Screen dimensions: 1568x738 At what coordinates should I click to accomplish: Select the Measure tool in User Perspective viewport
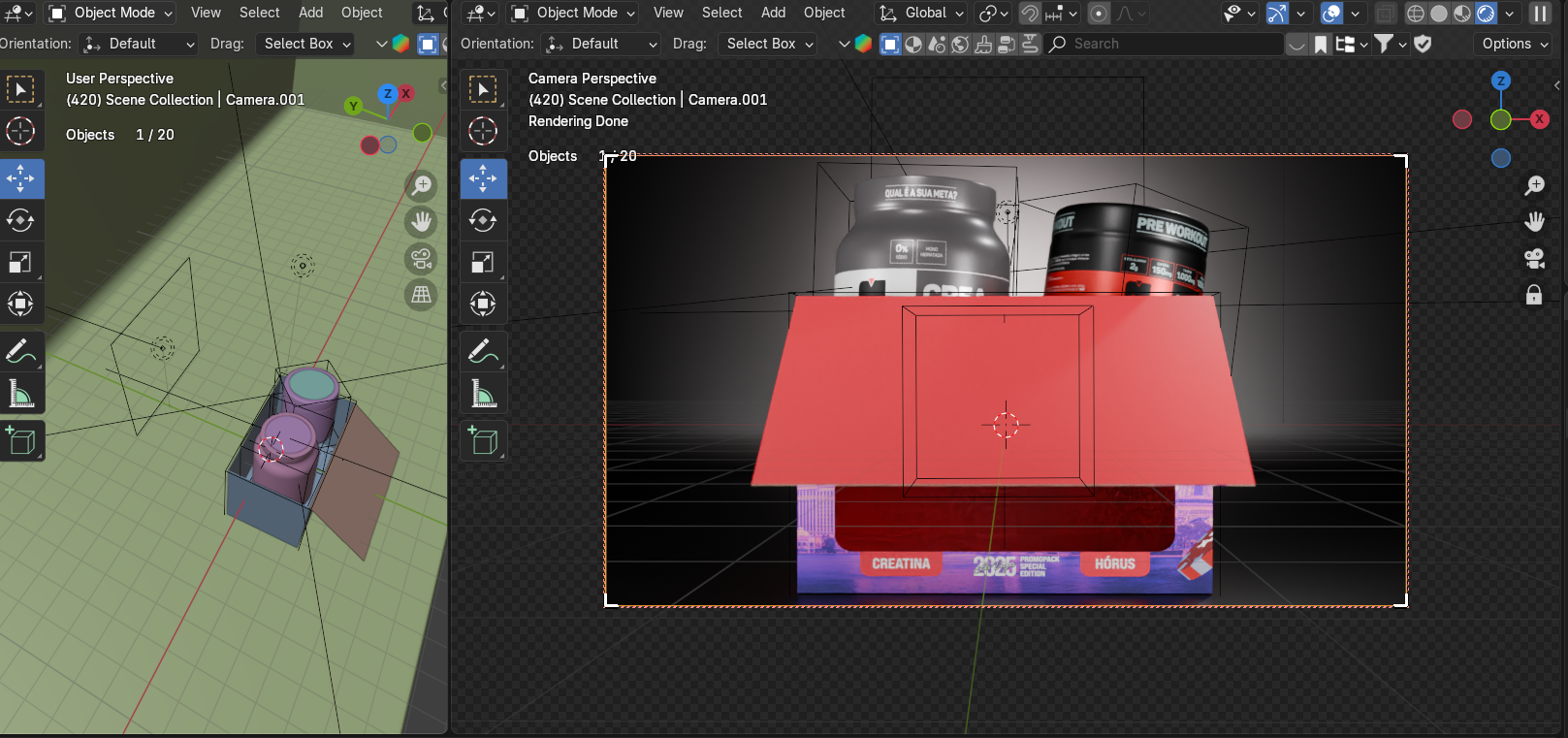click(21, 394)
